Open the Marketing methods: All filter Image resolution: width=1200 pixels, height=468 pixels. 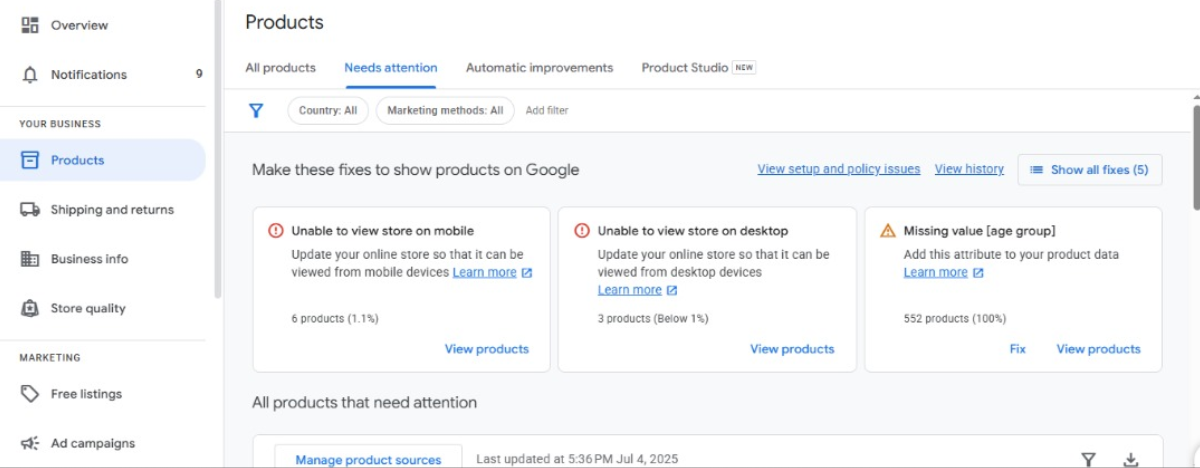pyautogui.click(x=445, y=110)
